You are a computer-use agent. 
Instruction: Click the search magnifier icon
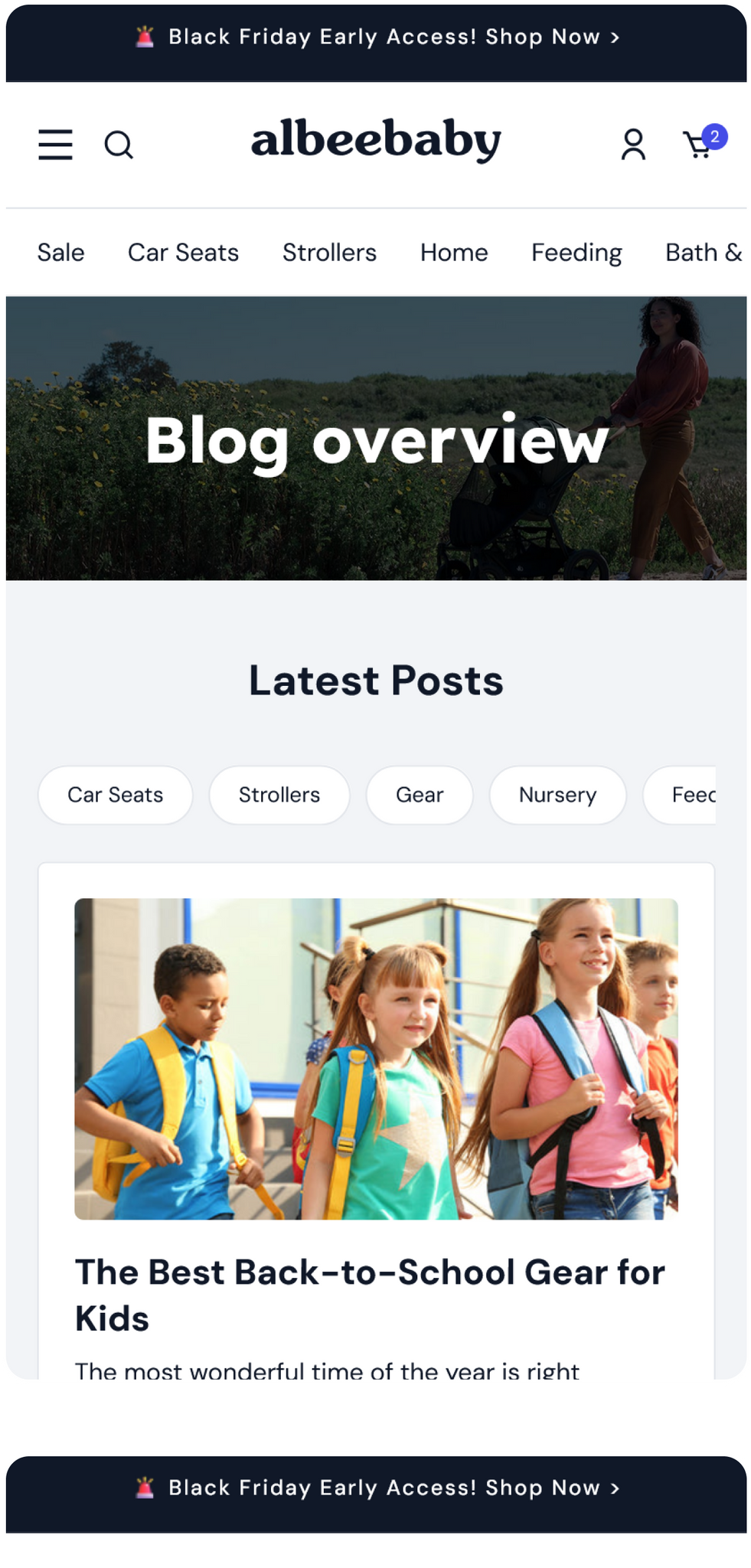119,144
